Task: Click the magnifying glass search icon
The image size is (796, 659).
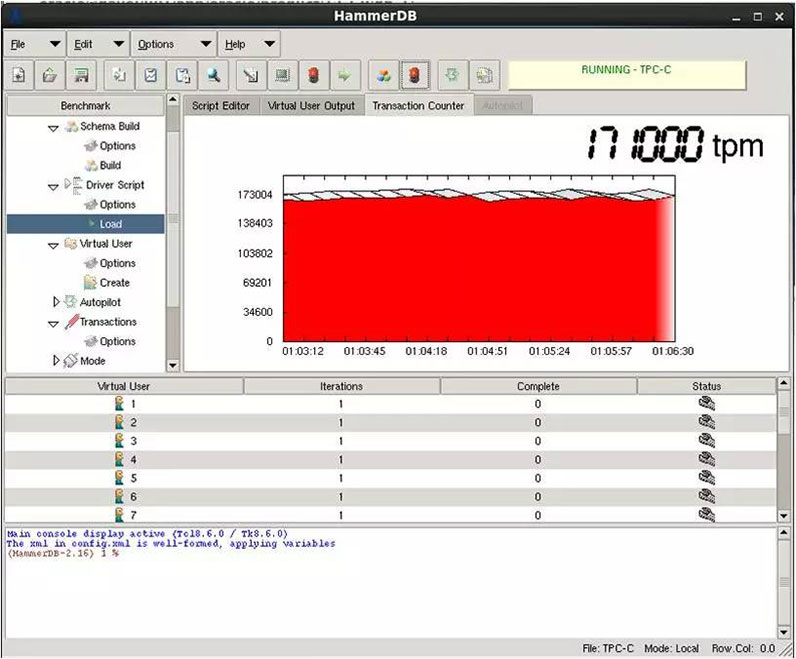Action: 213,76
